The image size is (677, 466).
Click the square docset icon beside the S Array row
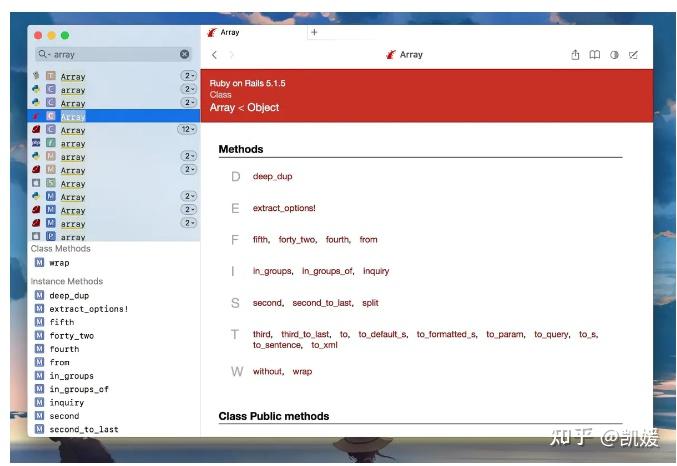36,183
